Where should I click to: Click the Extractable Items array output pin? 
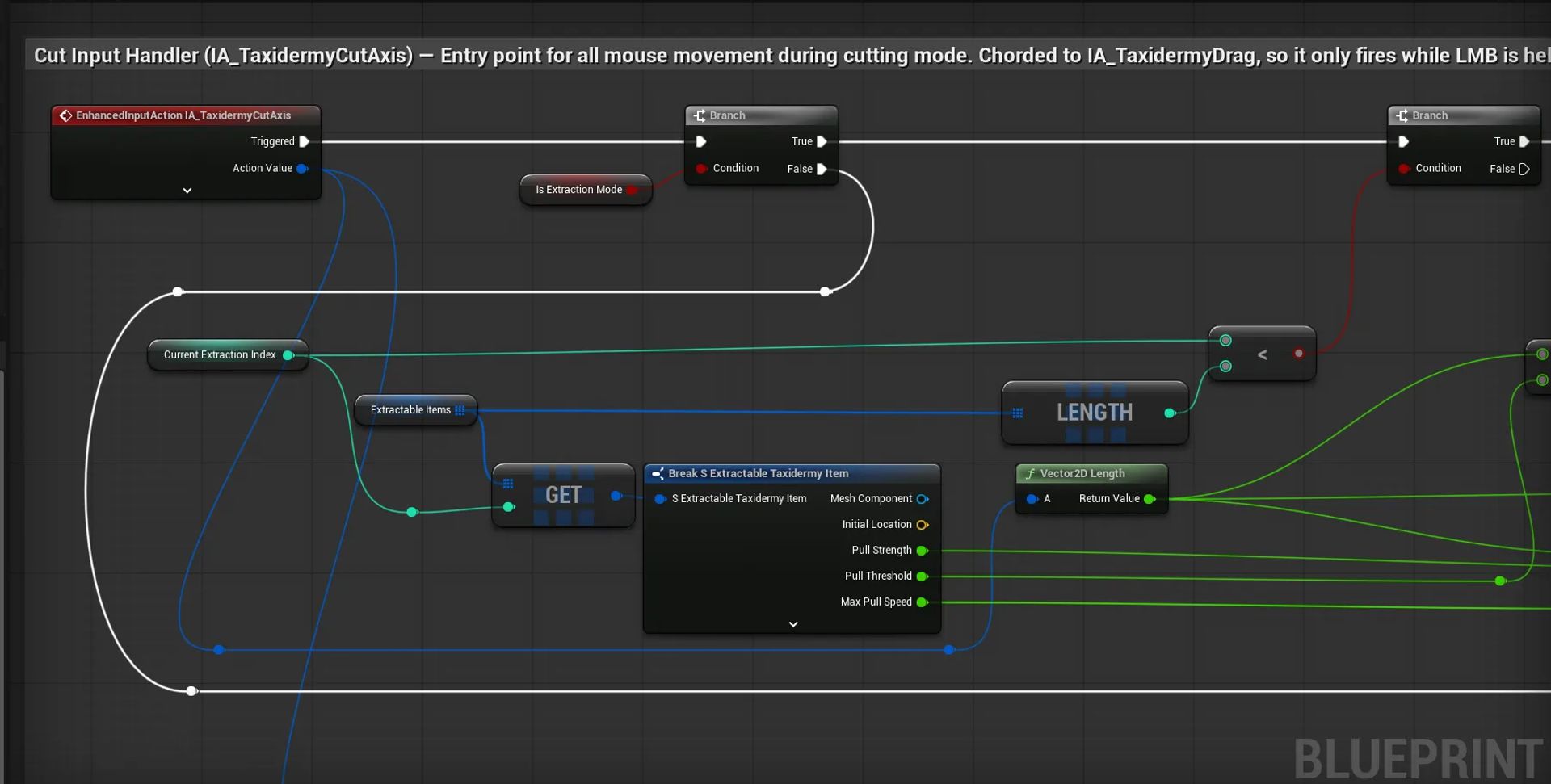tap(460, 410)
